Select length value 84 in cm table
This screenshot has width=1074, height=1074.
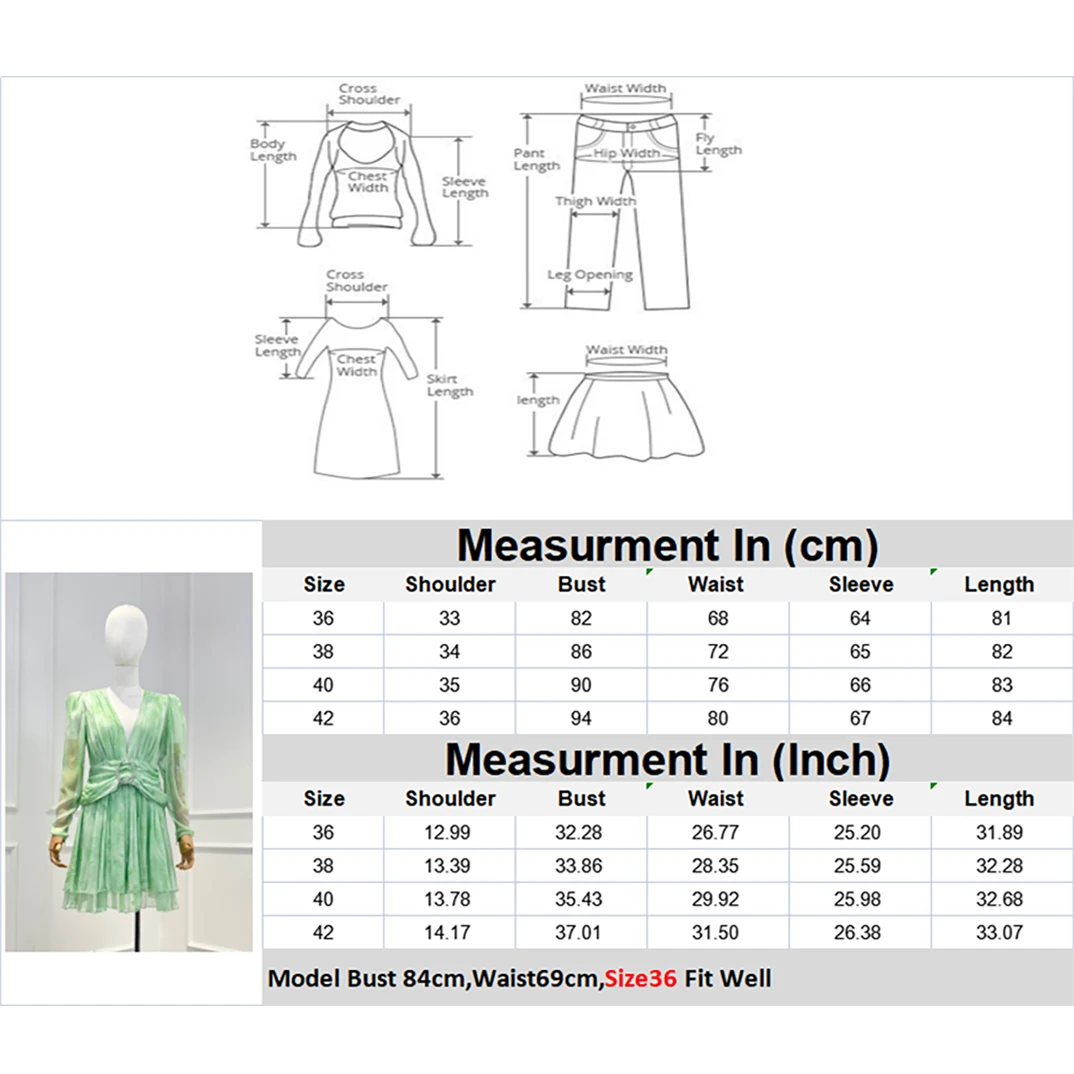1001,719
